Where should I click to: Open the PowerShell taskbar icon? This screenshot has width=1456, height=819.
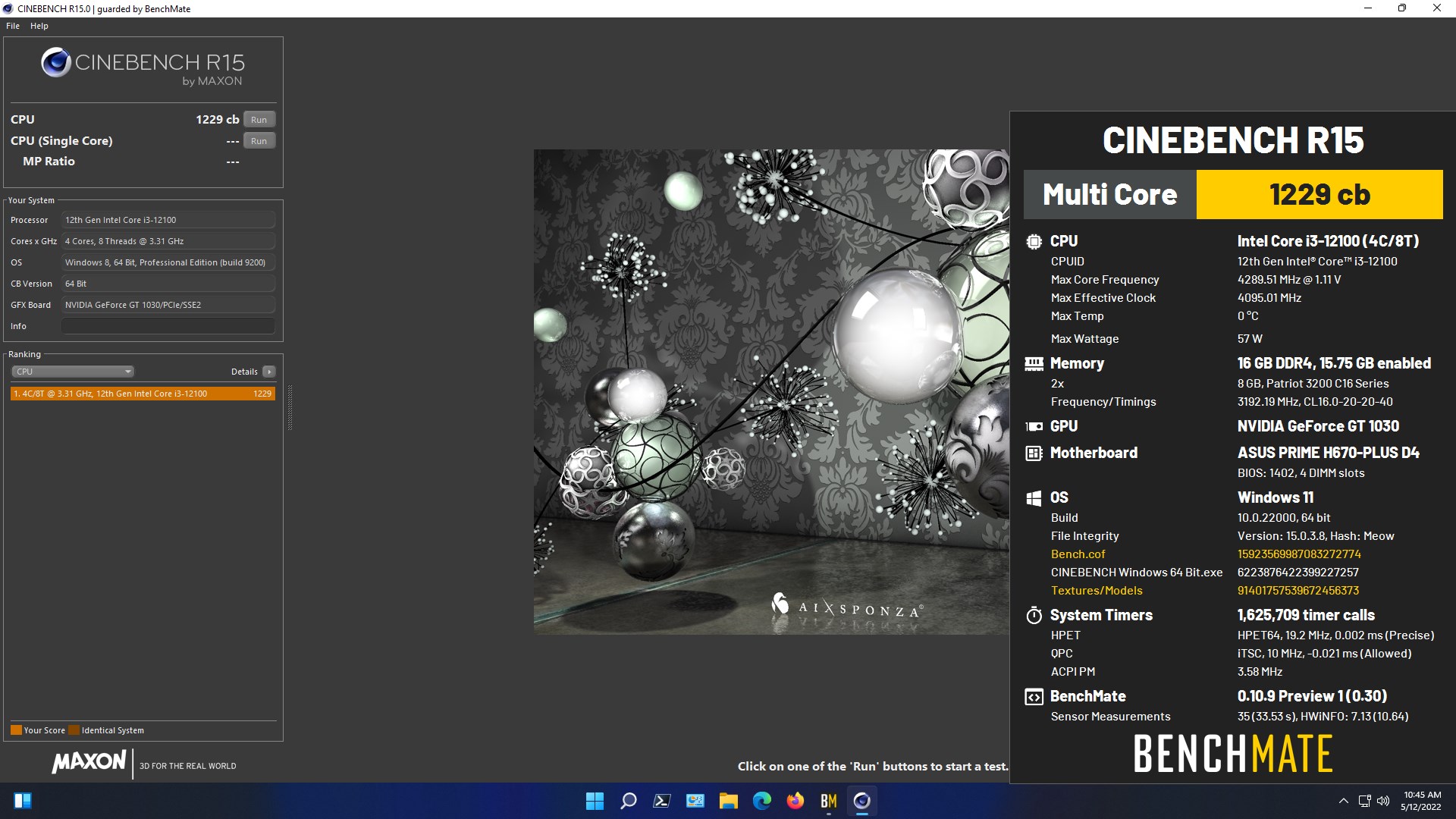[661, 801]
